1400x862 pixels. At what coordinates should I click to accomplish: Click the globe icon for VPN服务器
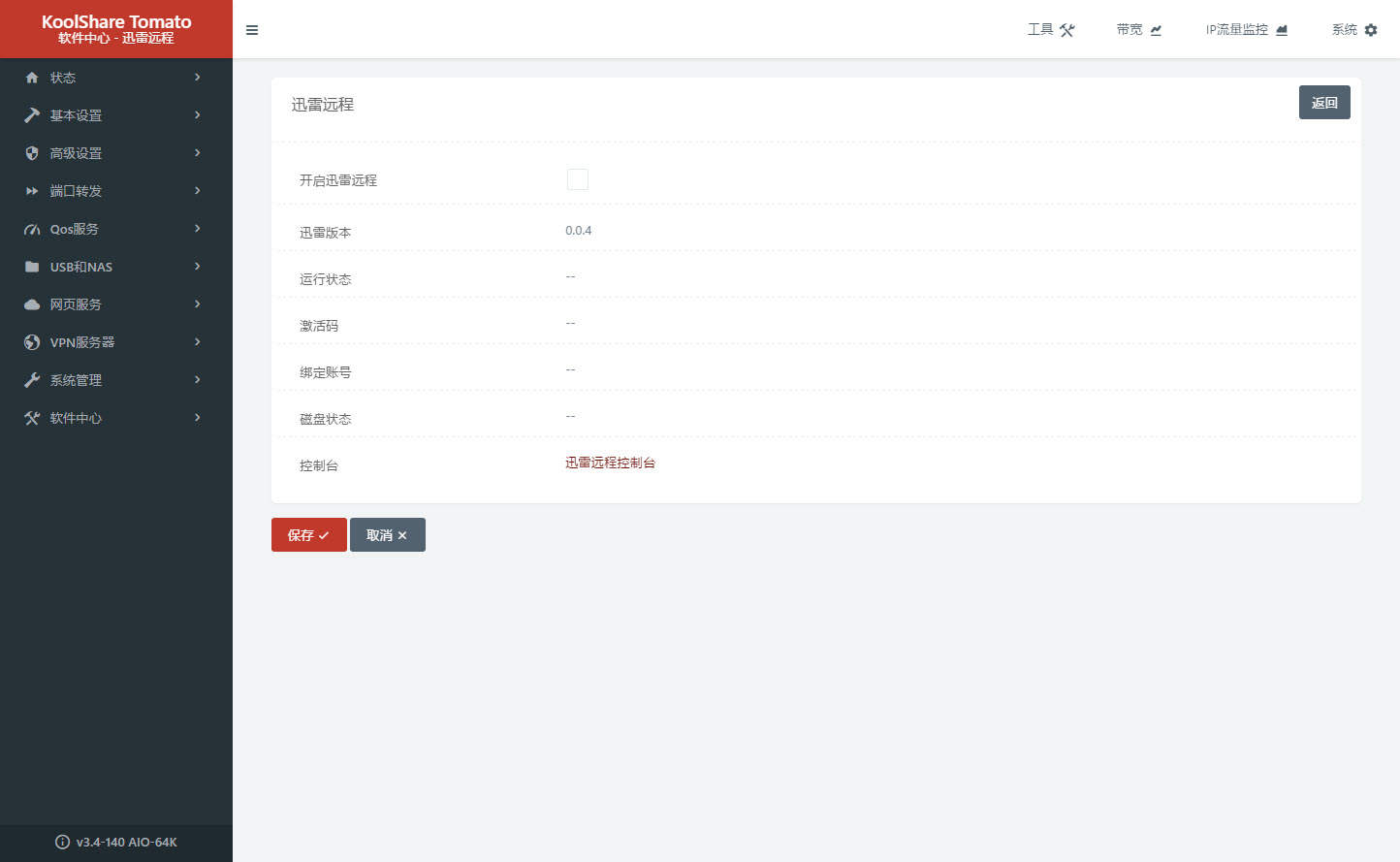32,342
